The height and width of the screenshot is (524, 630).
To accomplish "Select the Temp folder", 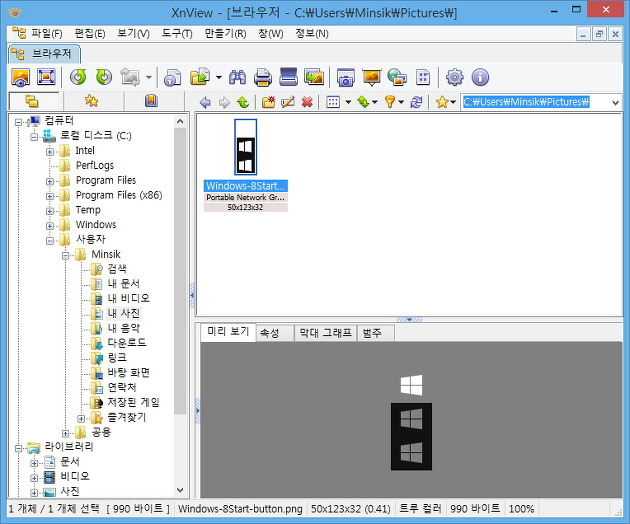I will [x=88, y=210].
